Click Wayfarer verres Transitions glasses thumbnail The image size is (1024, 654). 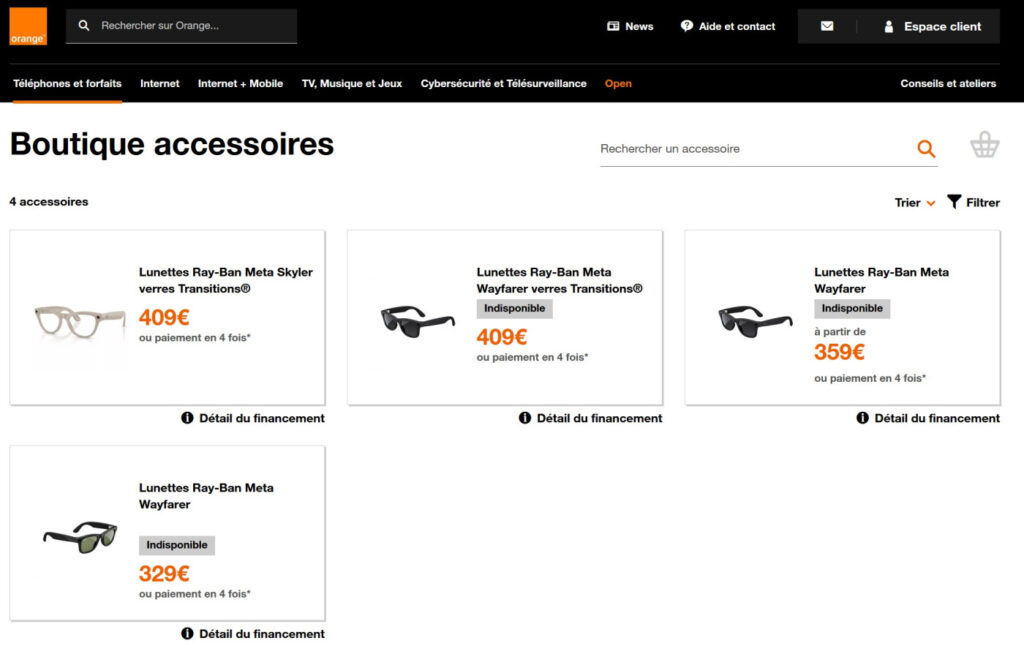coord(417,321)
